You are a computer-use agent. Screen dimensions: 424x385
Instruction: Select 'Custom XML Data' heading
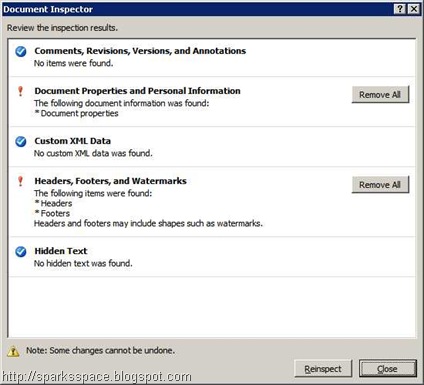(x=72, y=141)
